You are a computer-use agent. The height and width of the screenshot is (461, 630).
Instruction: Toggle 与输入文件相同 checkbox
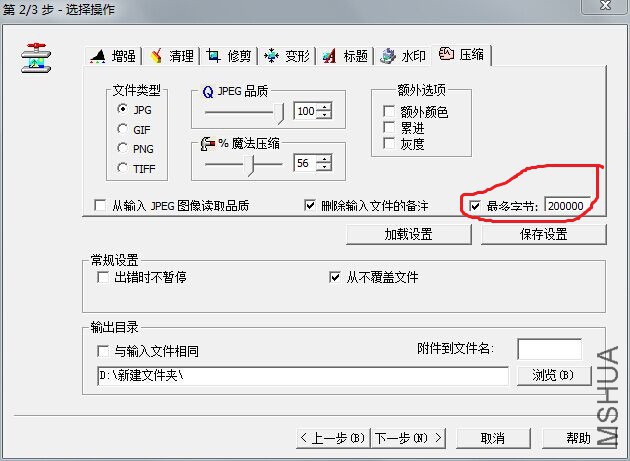coord(103,351)
